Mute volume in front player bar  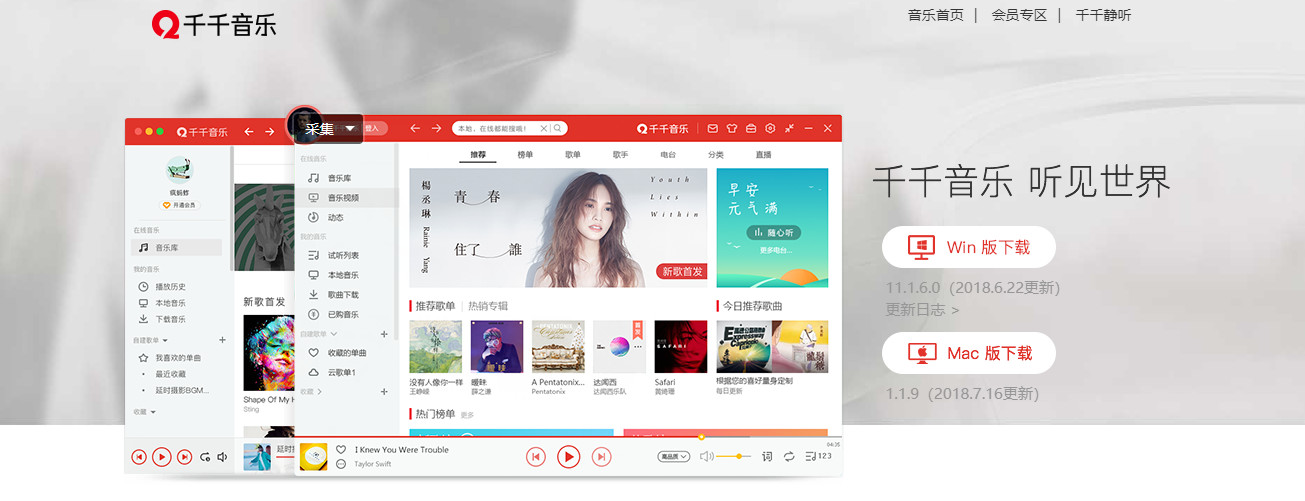(705, 456)
